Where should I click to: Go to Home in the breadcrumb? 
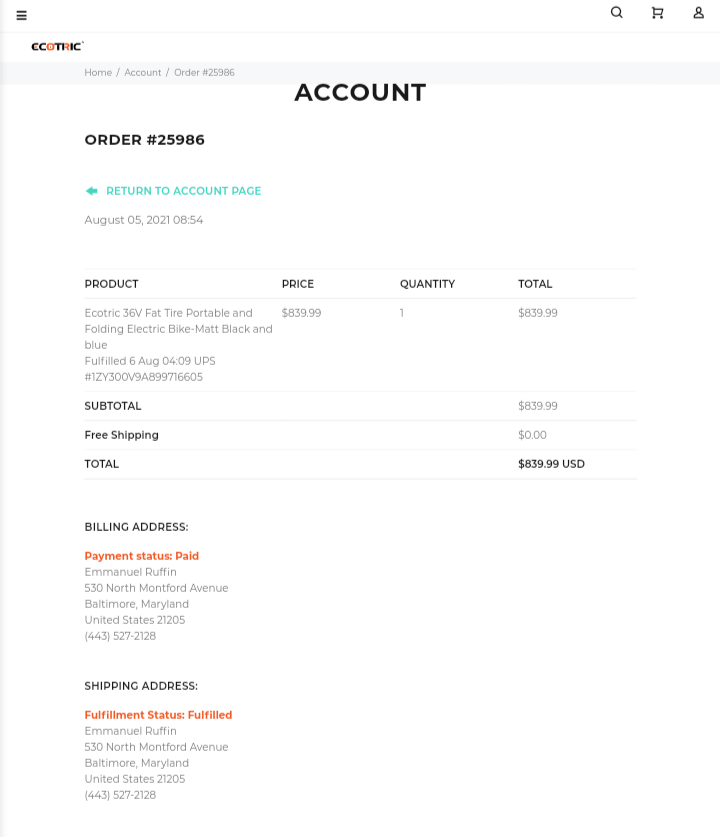coord(98,73)
